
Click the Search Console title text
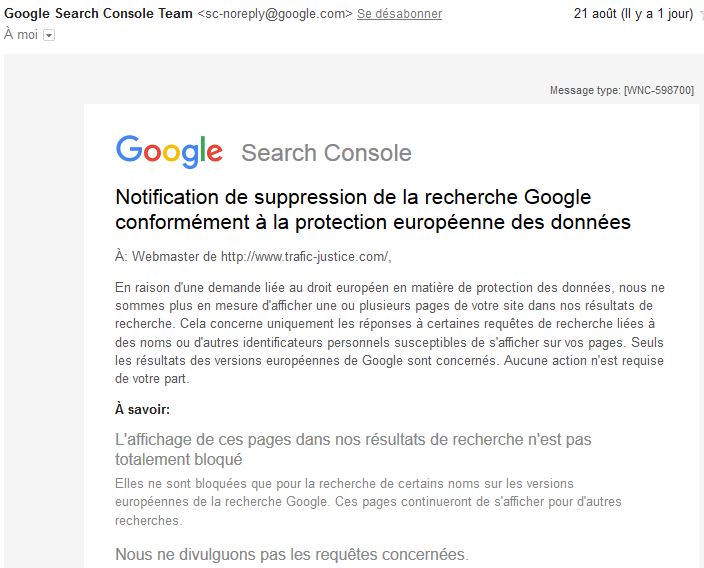(x=326, y=153)
